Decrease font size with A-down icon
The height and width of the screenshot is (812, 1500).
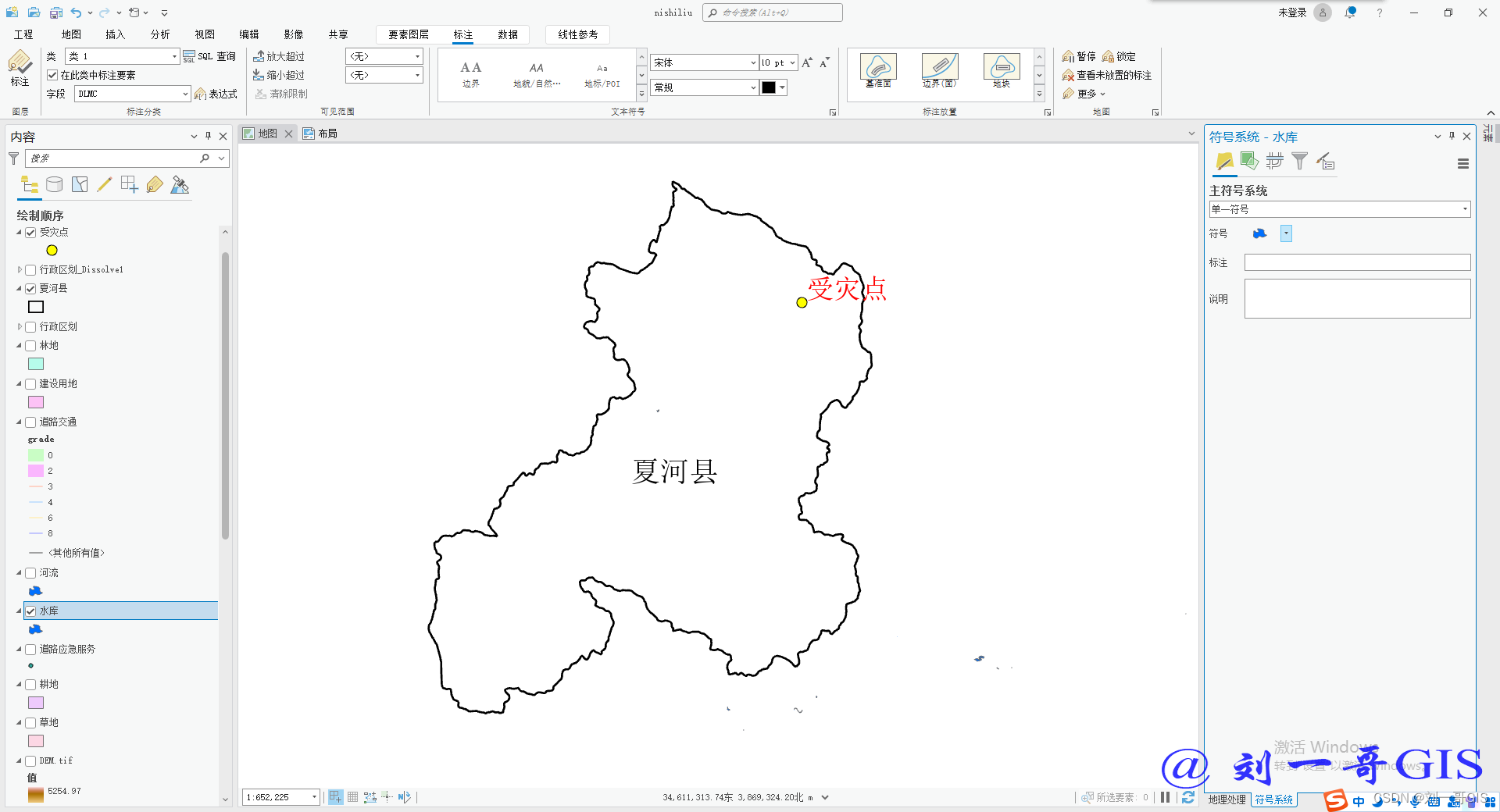pos(824,62)
